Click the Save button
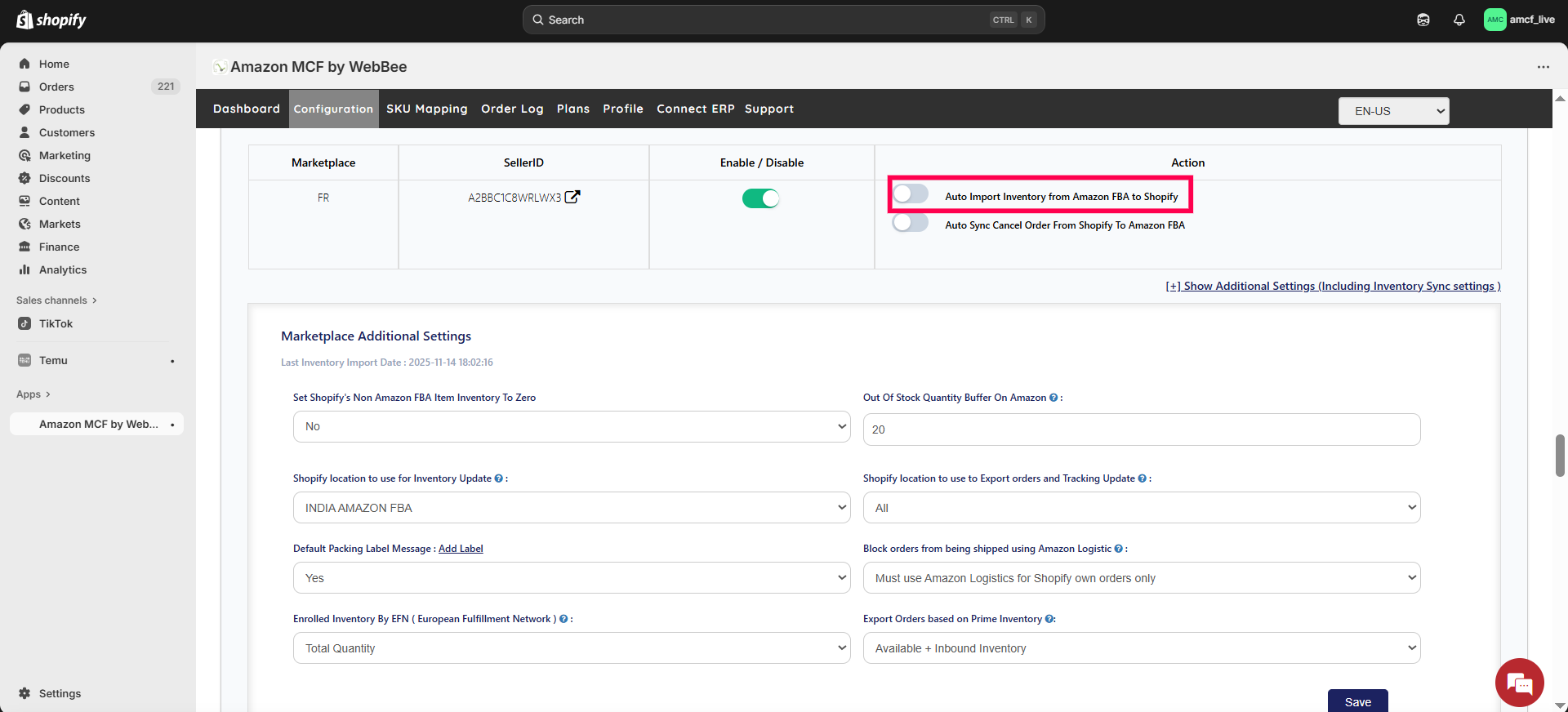This screenshot has height=712, width=1568. [x=1357, y=701]
